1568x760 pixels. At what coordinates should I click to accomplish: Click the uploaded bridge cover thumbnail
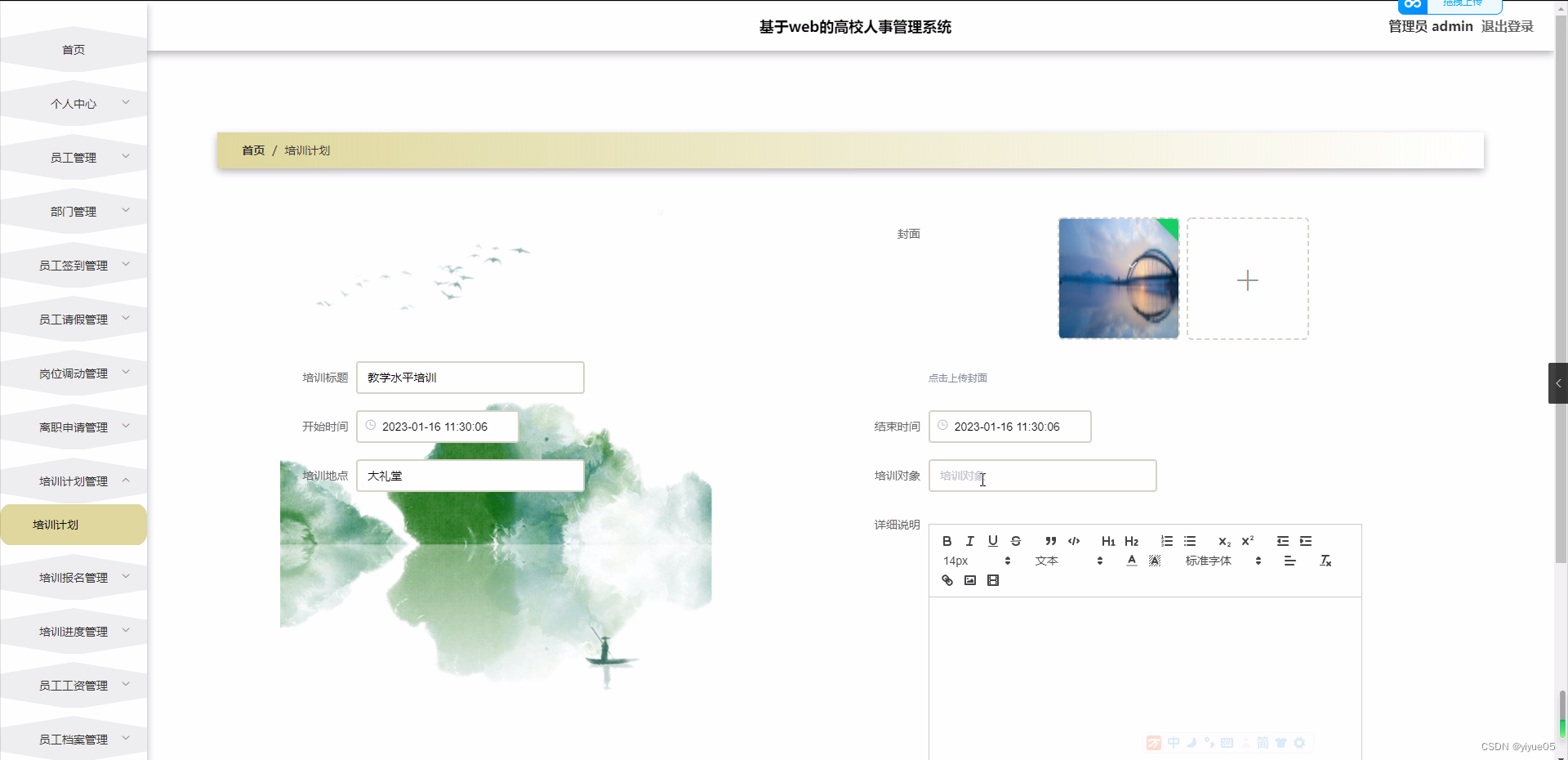coord(1119,278)
